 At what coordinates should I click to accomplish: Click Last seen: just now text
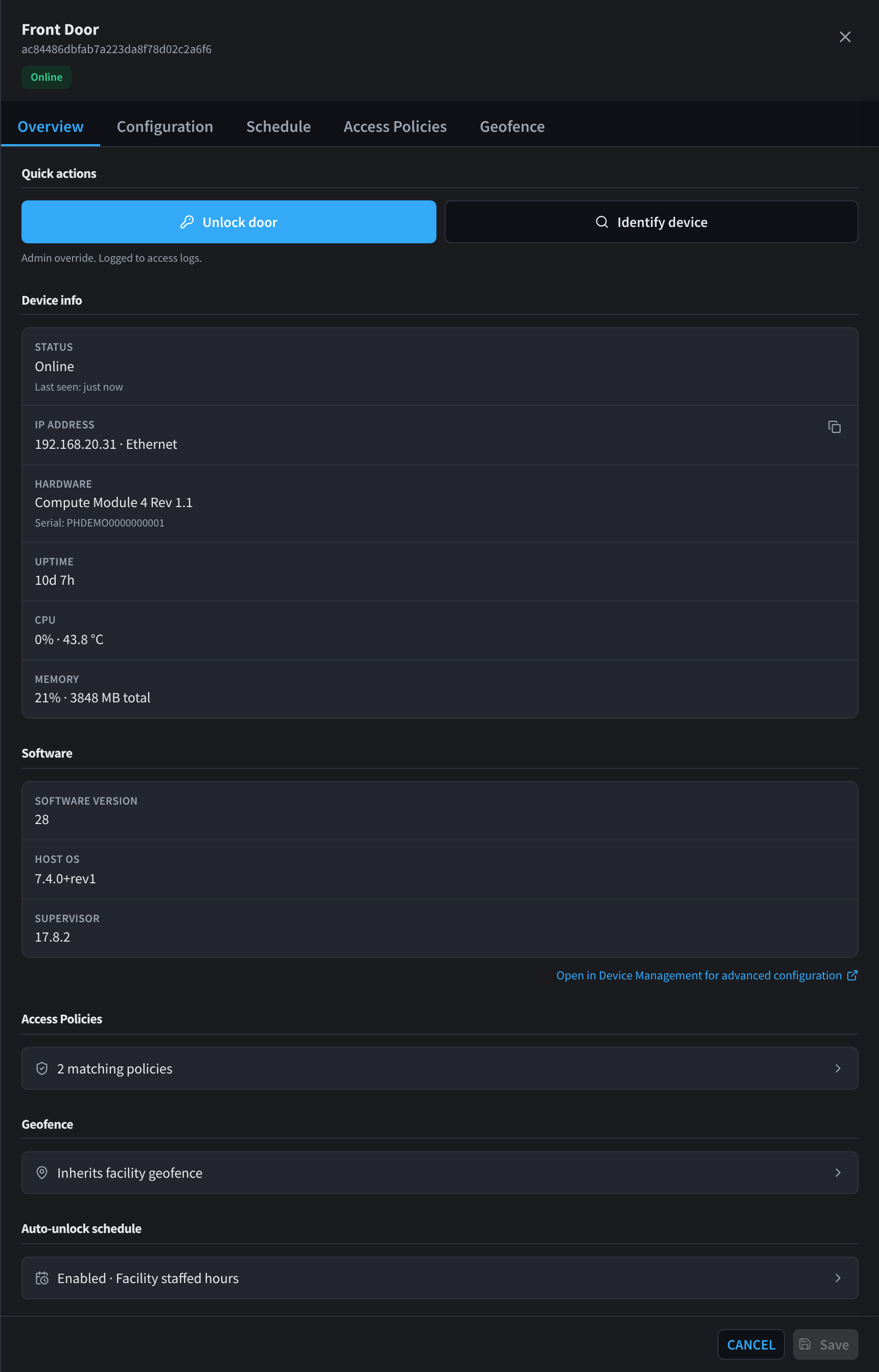click(x=79, y=387)
